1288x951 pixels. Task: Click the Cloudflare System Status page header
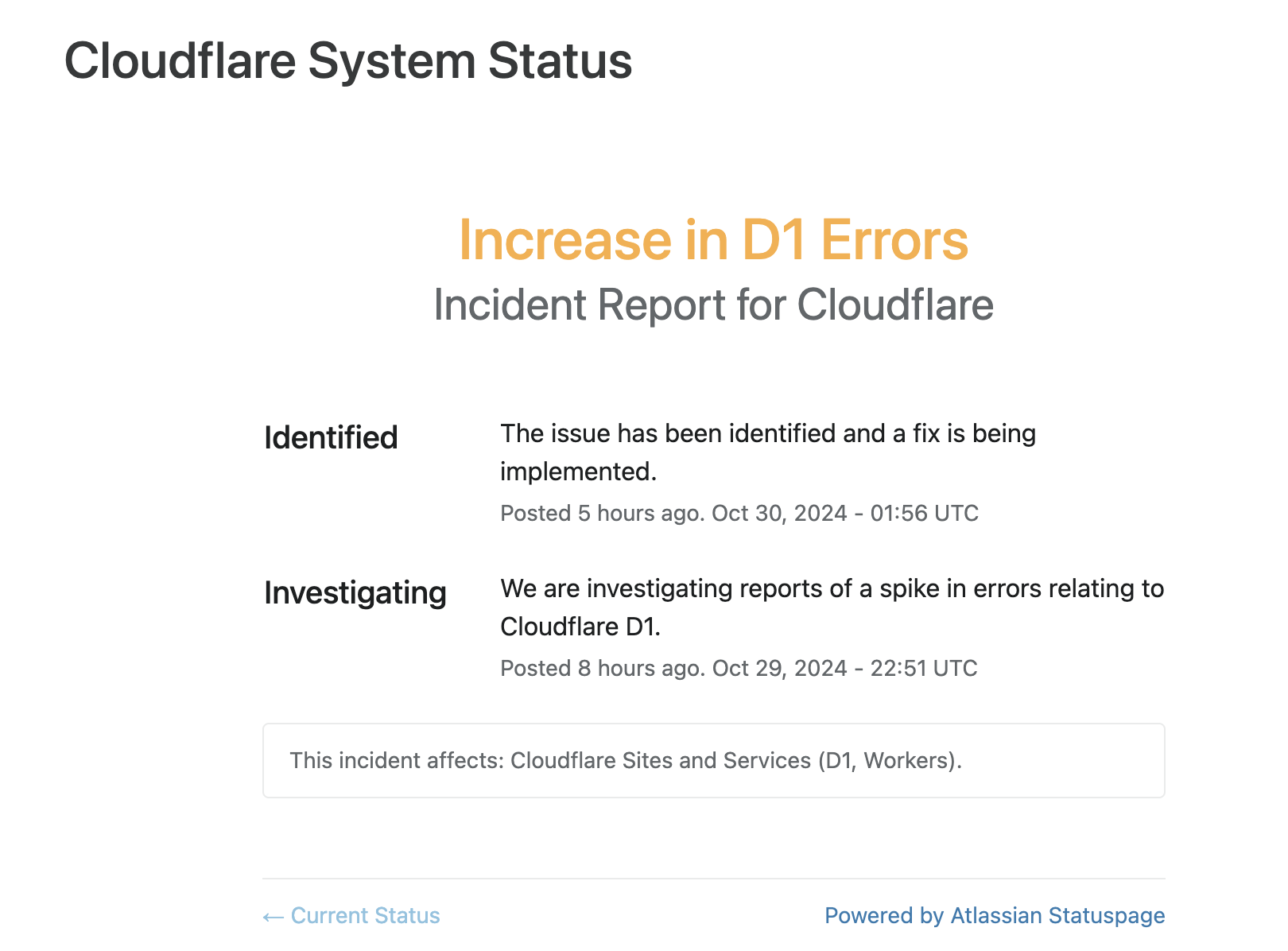(348, 61)
